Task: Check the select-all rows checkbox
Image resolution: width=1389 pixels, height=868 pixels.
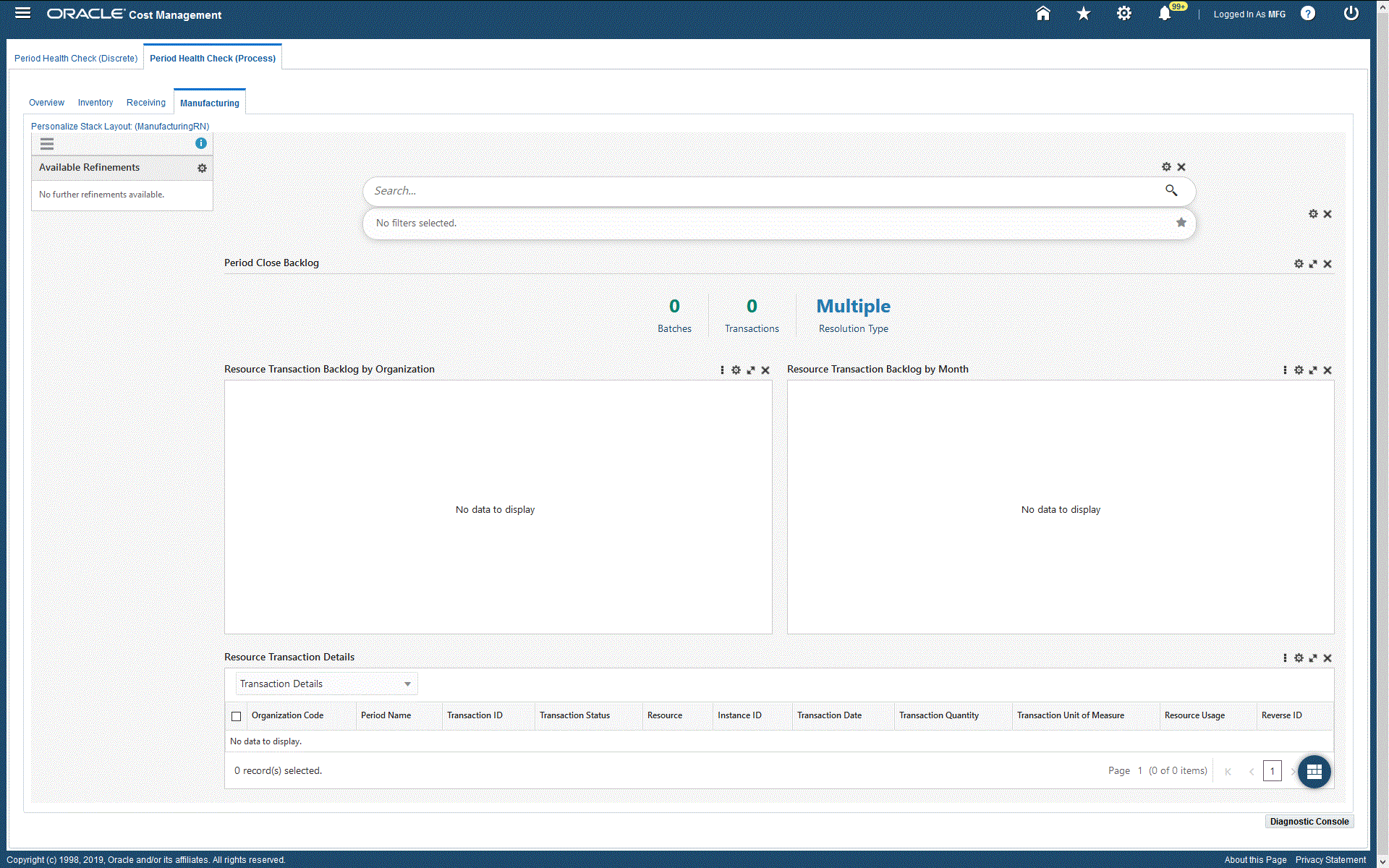Action: (x=236, y=716)
